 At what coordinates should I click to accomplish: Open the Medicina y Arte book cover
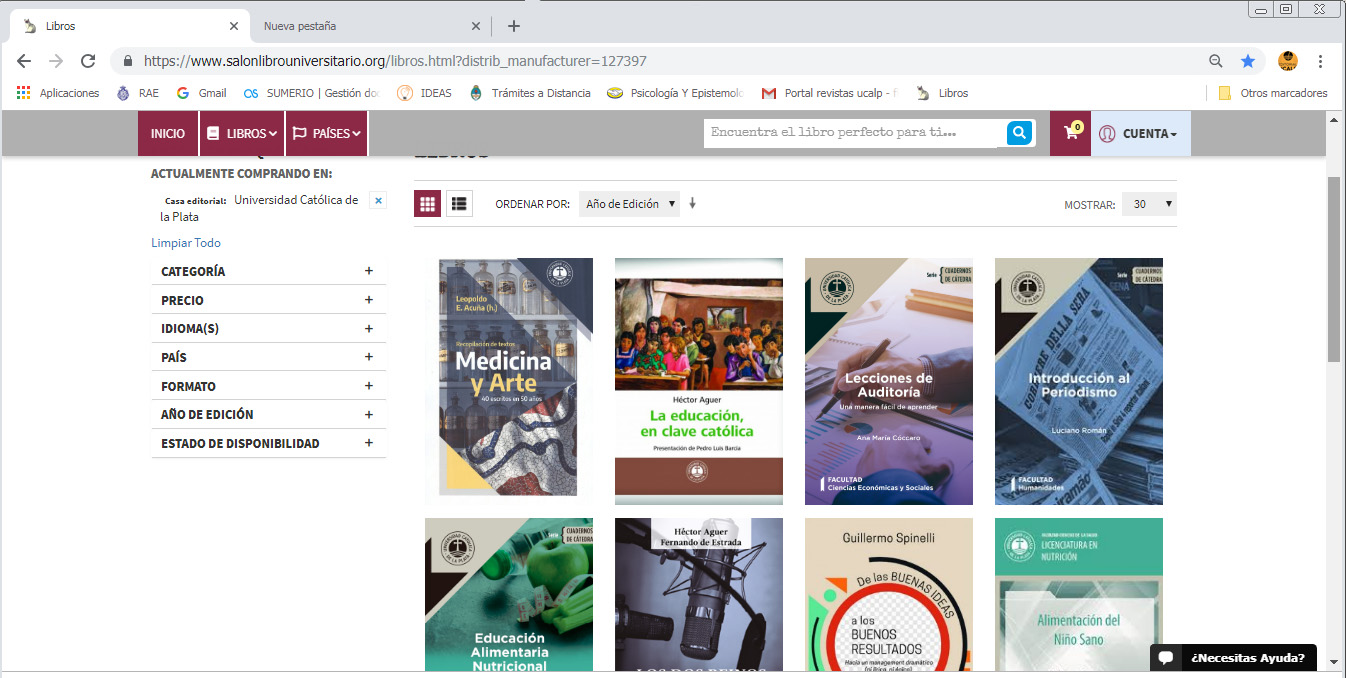(509, 380)
